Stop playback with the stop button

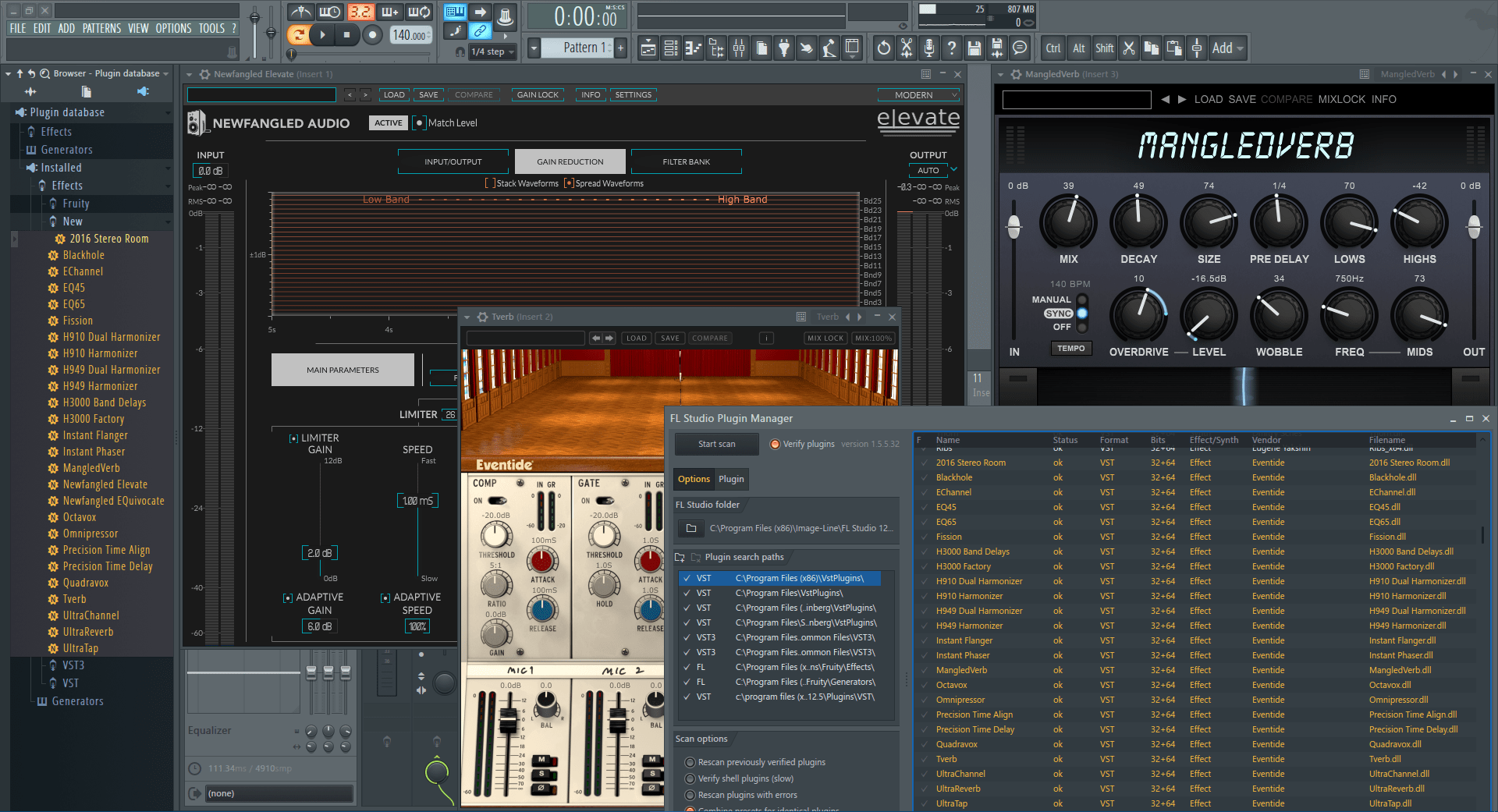click(346, 35)
